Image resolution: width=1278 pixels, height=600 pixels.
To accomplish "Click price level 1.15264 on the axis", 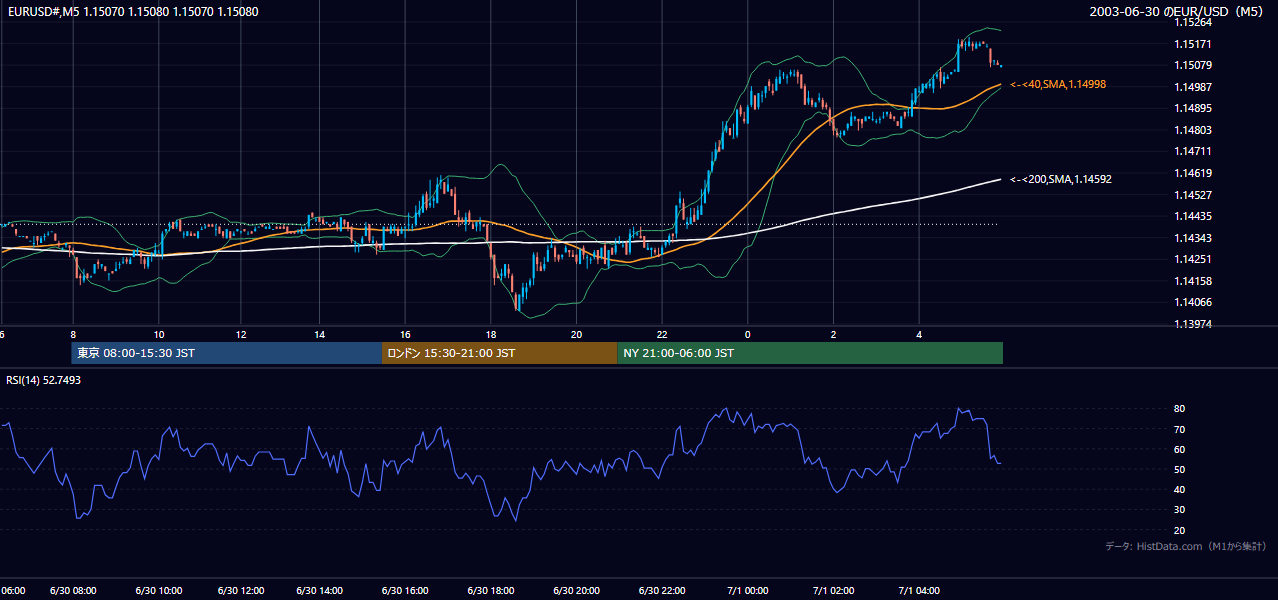I will coord(1193,22).
